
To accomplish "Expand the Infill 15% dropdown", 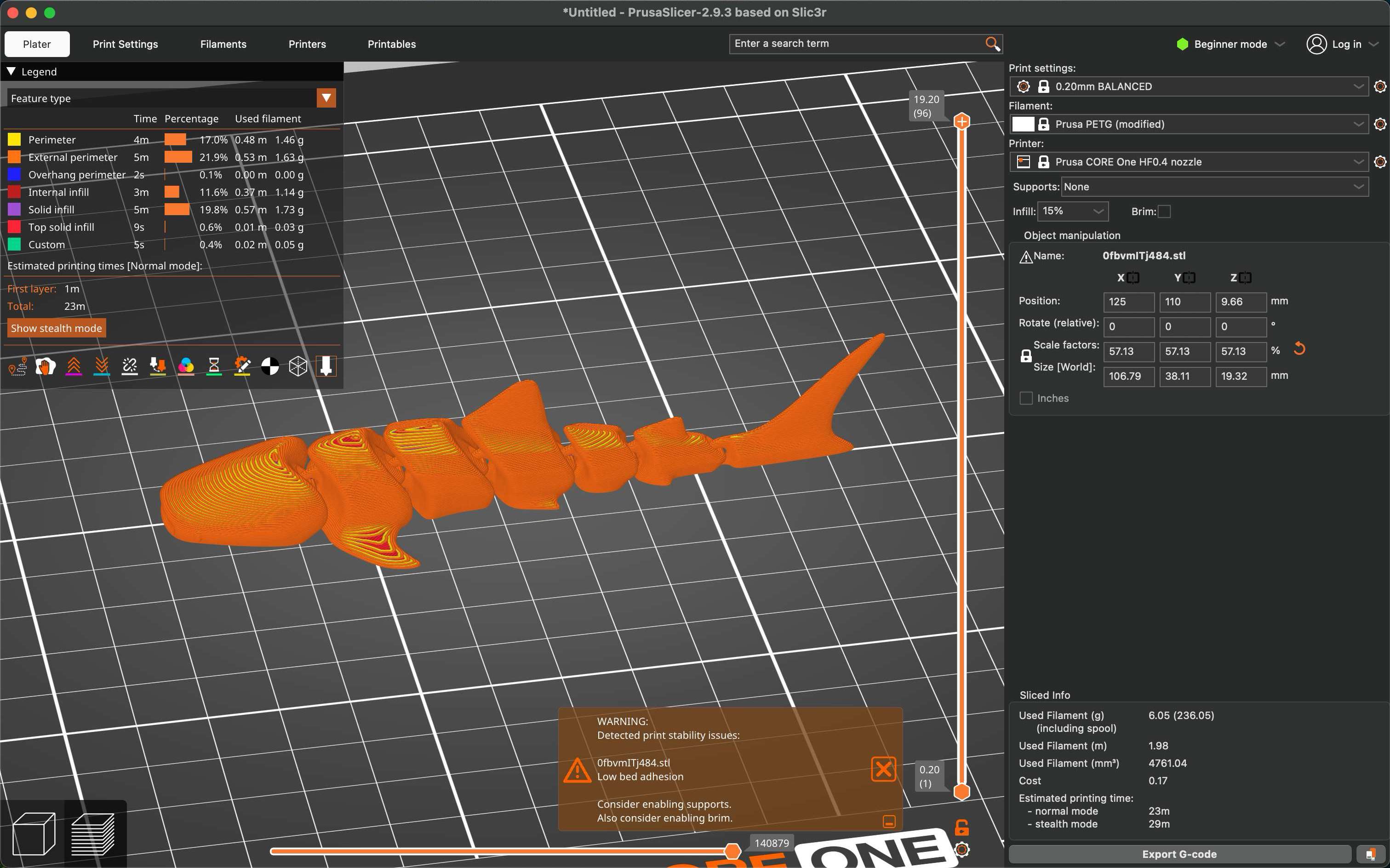I will tap(1072, 211).
